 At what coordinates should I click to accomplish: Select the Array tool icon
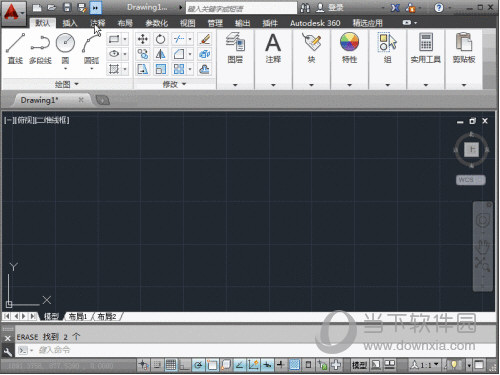pyautogui.click(x=179, y=69)
